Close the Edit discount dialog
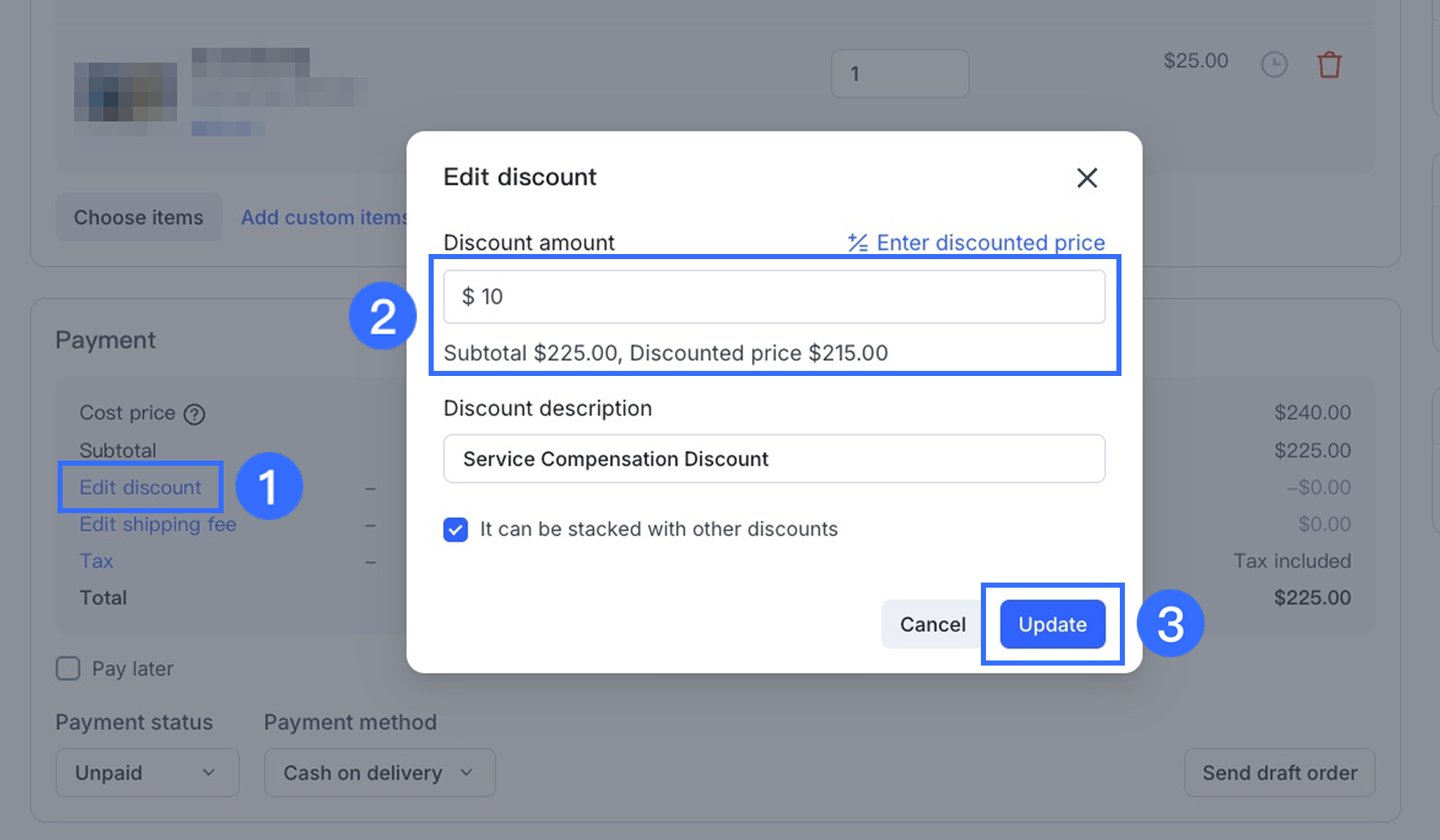The height and width of the screenshot is (840, 1440). click(x=1087, y=178)
